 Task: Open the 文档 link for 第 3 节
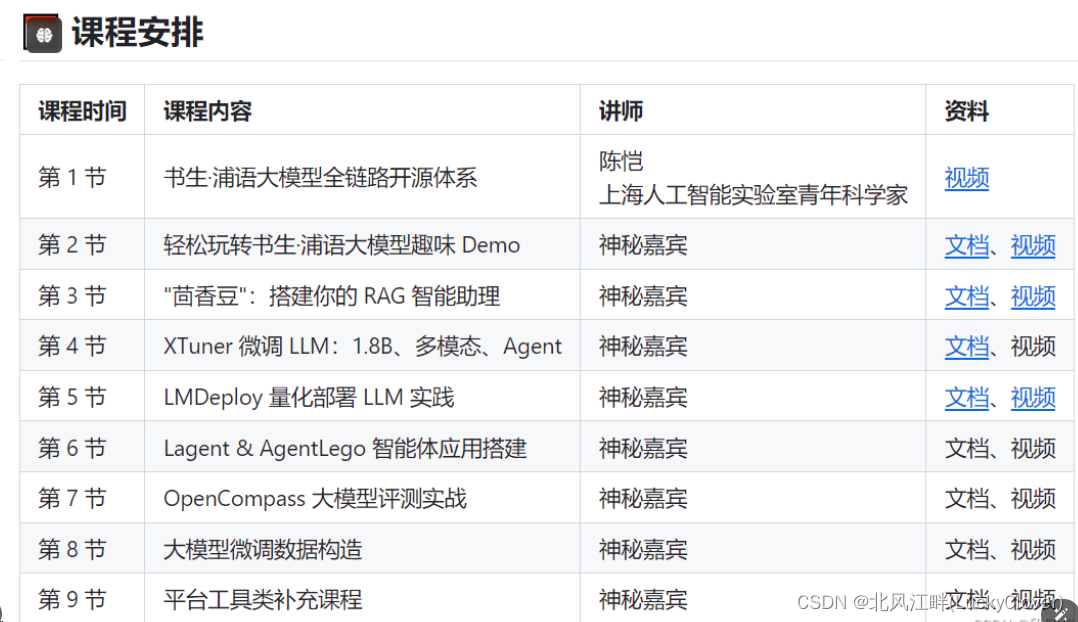coord(967,296)
